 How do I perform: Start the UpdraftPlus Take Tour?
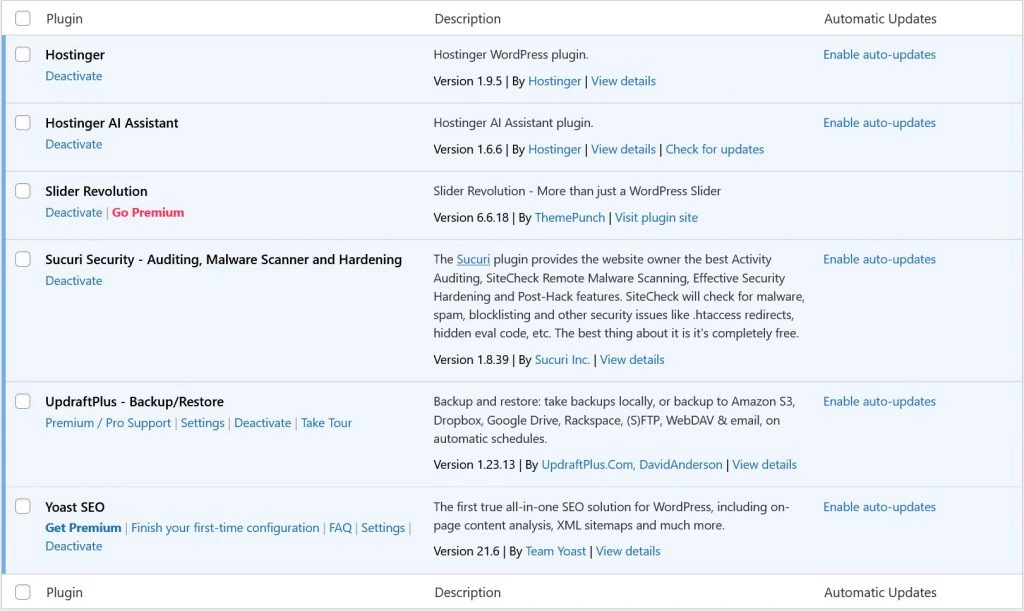point(326,422)
